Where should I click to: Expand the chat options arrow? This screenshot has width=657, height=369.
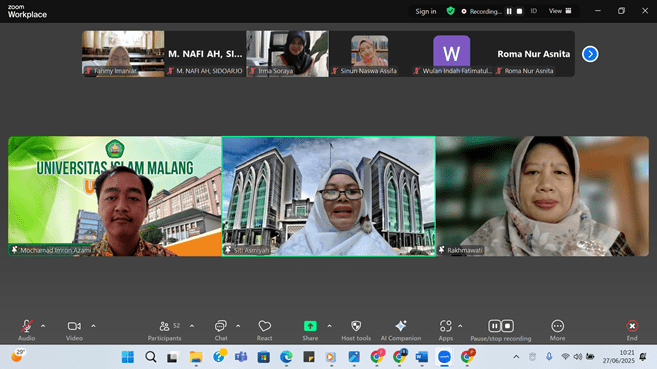coord(238,326)
